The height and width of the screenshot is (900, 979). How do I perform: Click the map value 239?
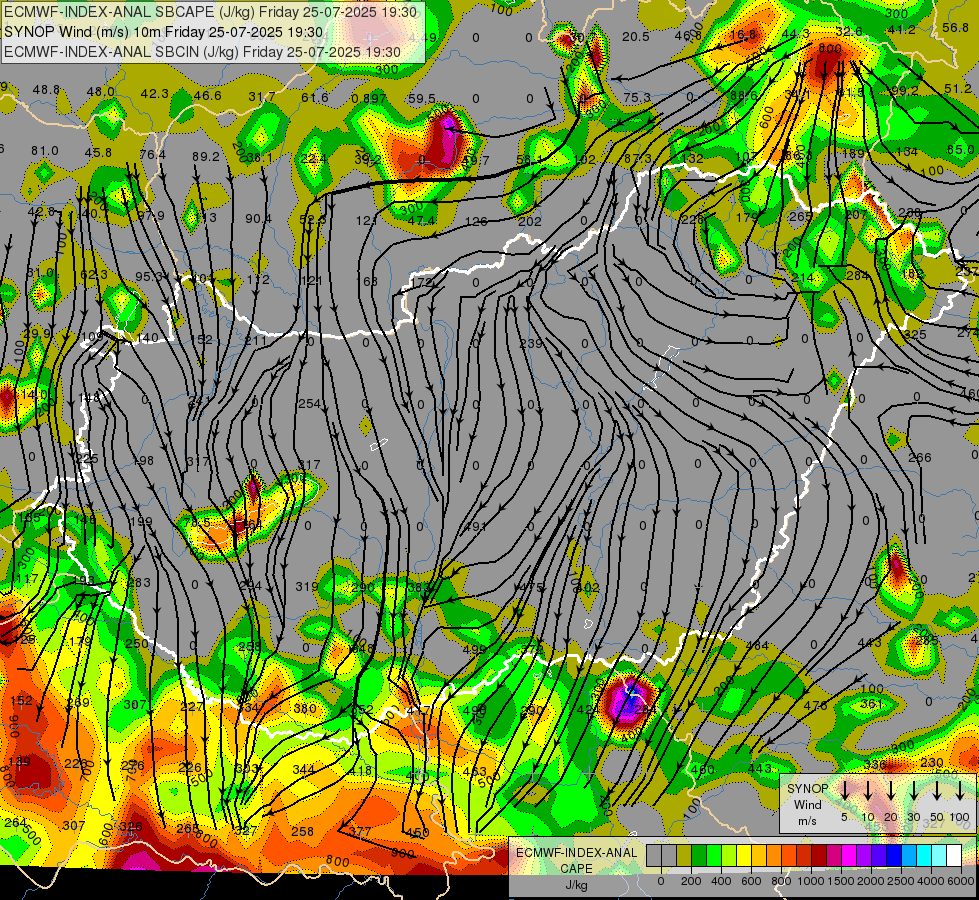[531, 343]
